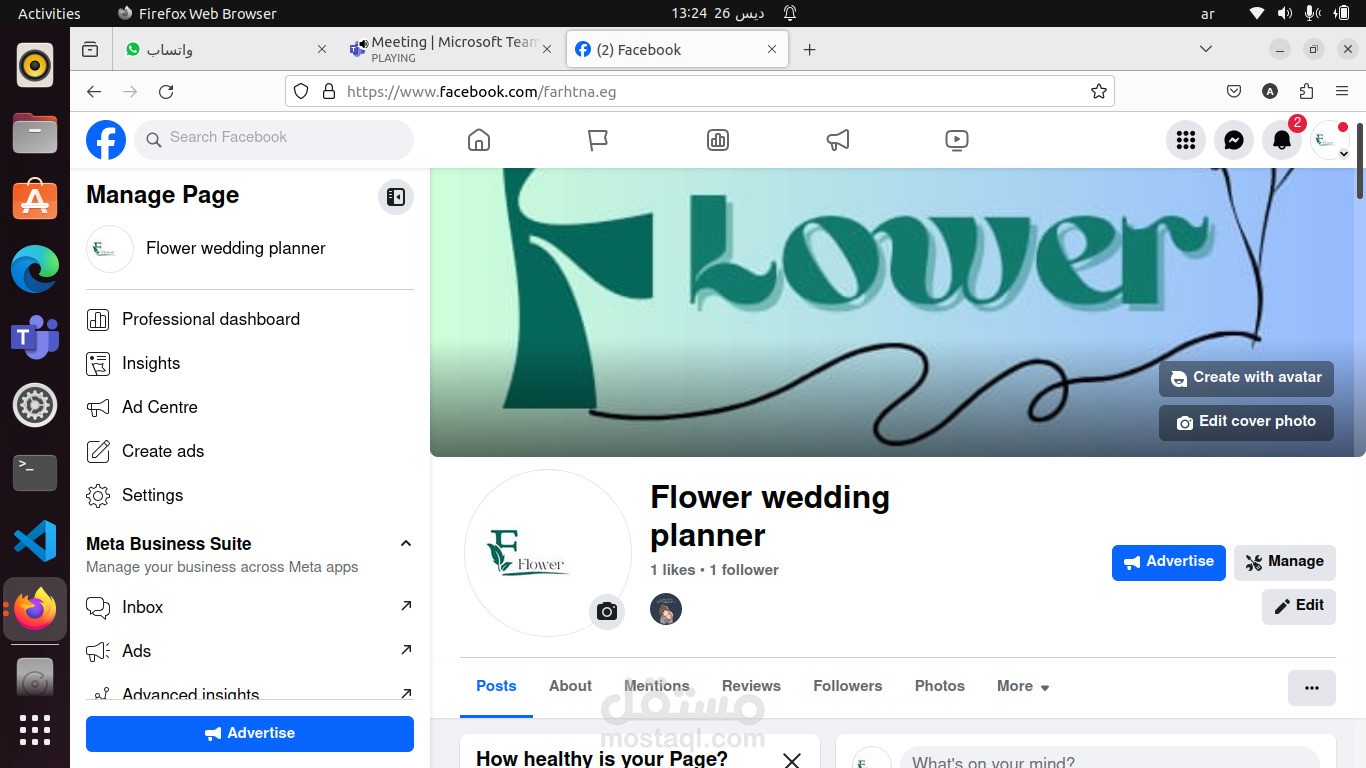1366x768 pixels.
Task: Open the Messenger icon
Action: [x=1234, y=141]
